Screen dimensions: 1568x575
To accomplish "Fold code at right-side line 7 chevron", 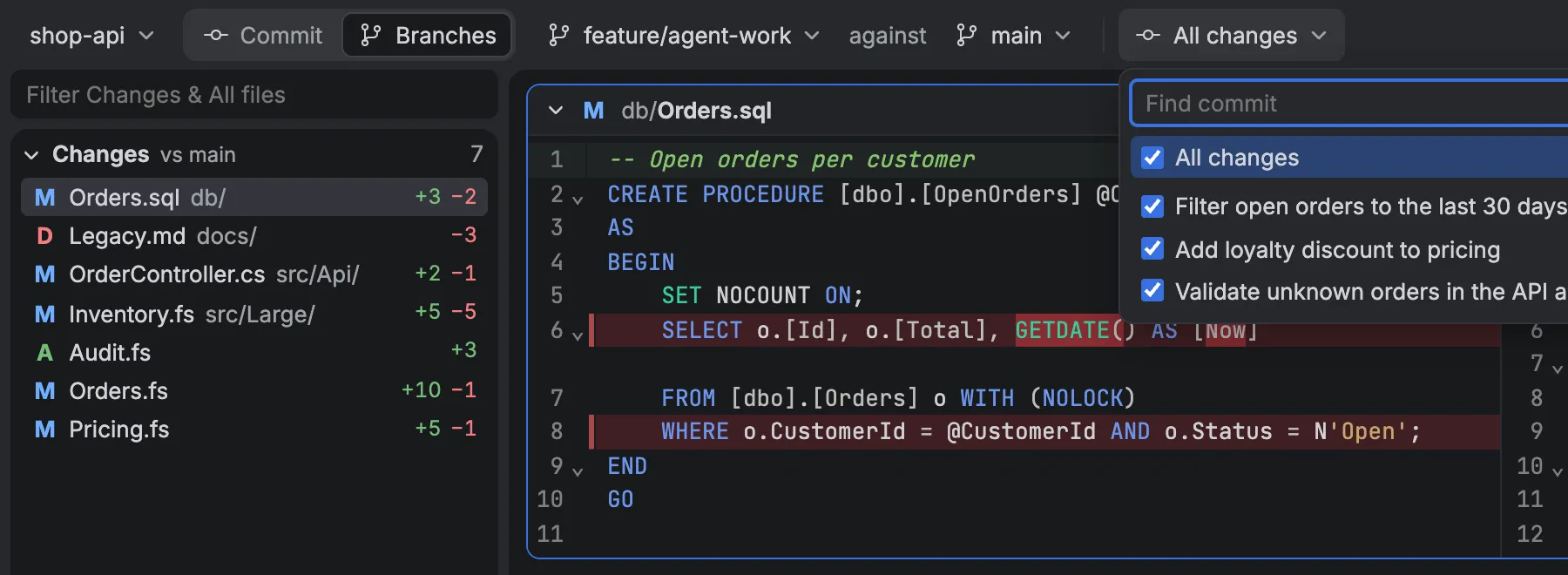I will [x=1558, y=369].
